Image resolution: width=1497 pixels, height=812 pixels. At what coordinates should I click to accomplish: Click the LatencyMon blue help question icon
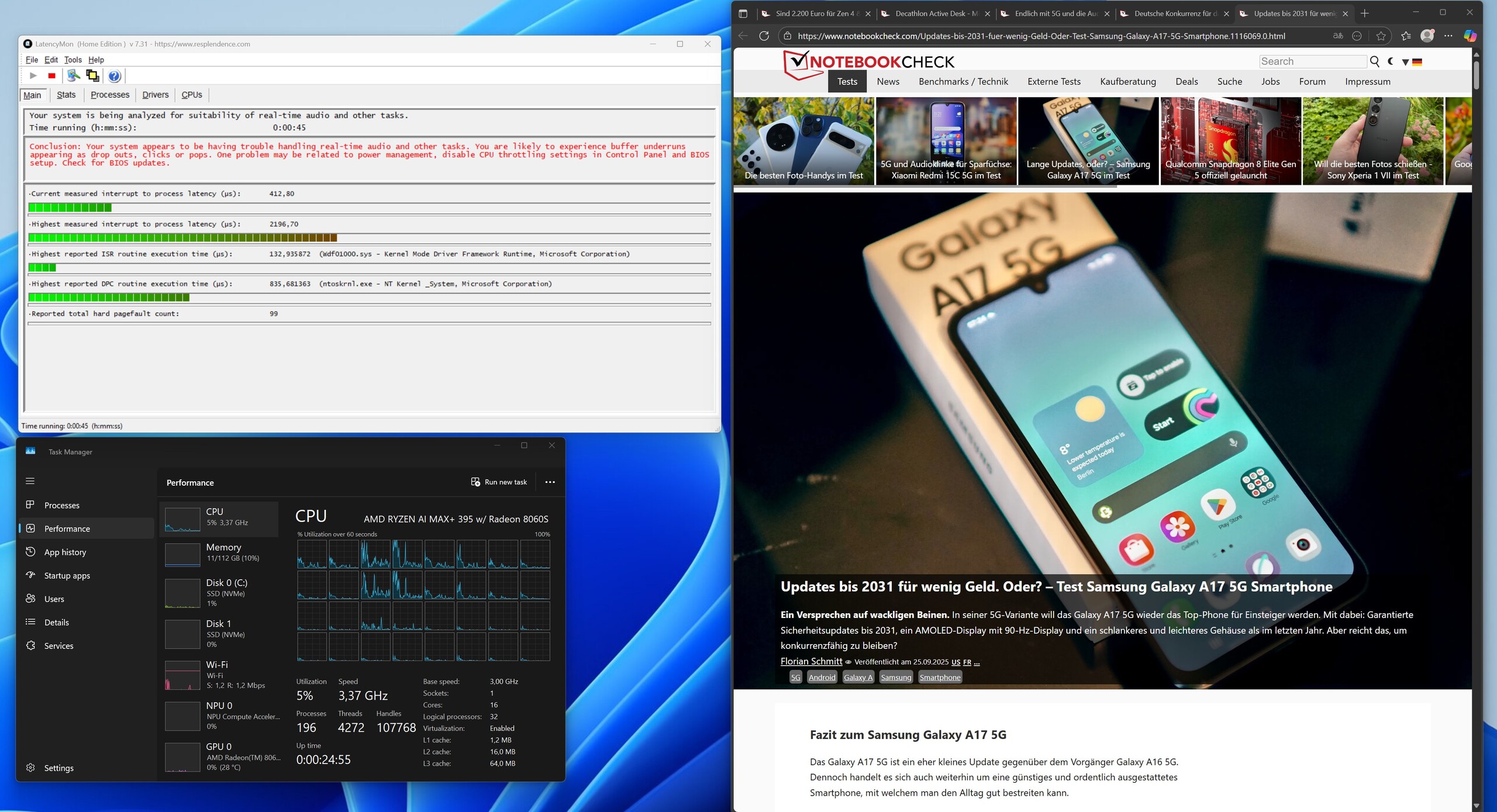coord(115,75)
